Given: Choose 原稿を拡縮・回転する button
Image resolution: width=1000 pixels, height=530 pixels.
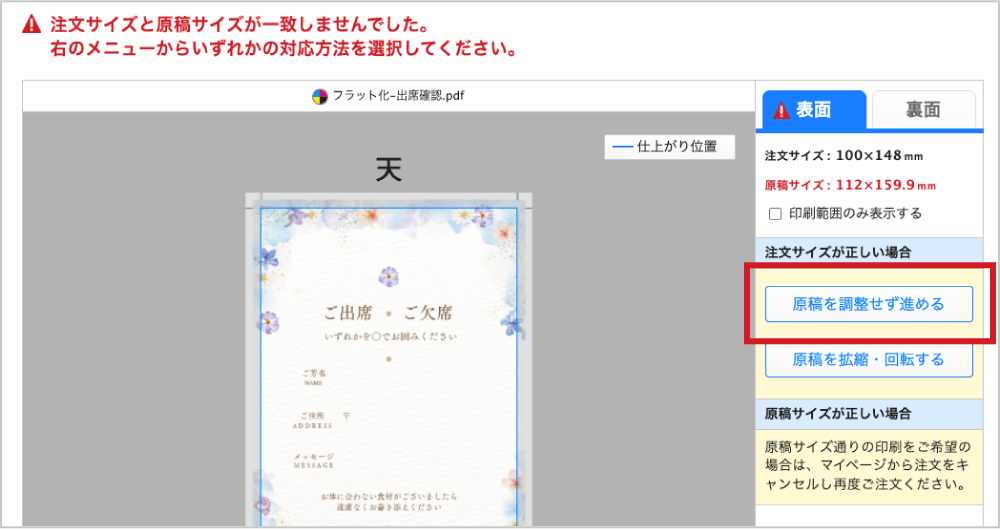Looking at the screenshot, I should tap(869, 360).
